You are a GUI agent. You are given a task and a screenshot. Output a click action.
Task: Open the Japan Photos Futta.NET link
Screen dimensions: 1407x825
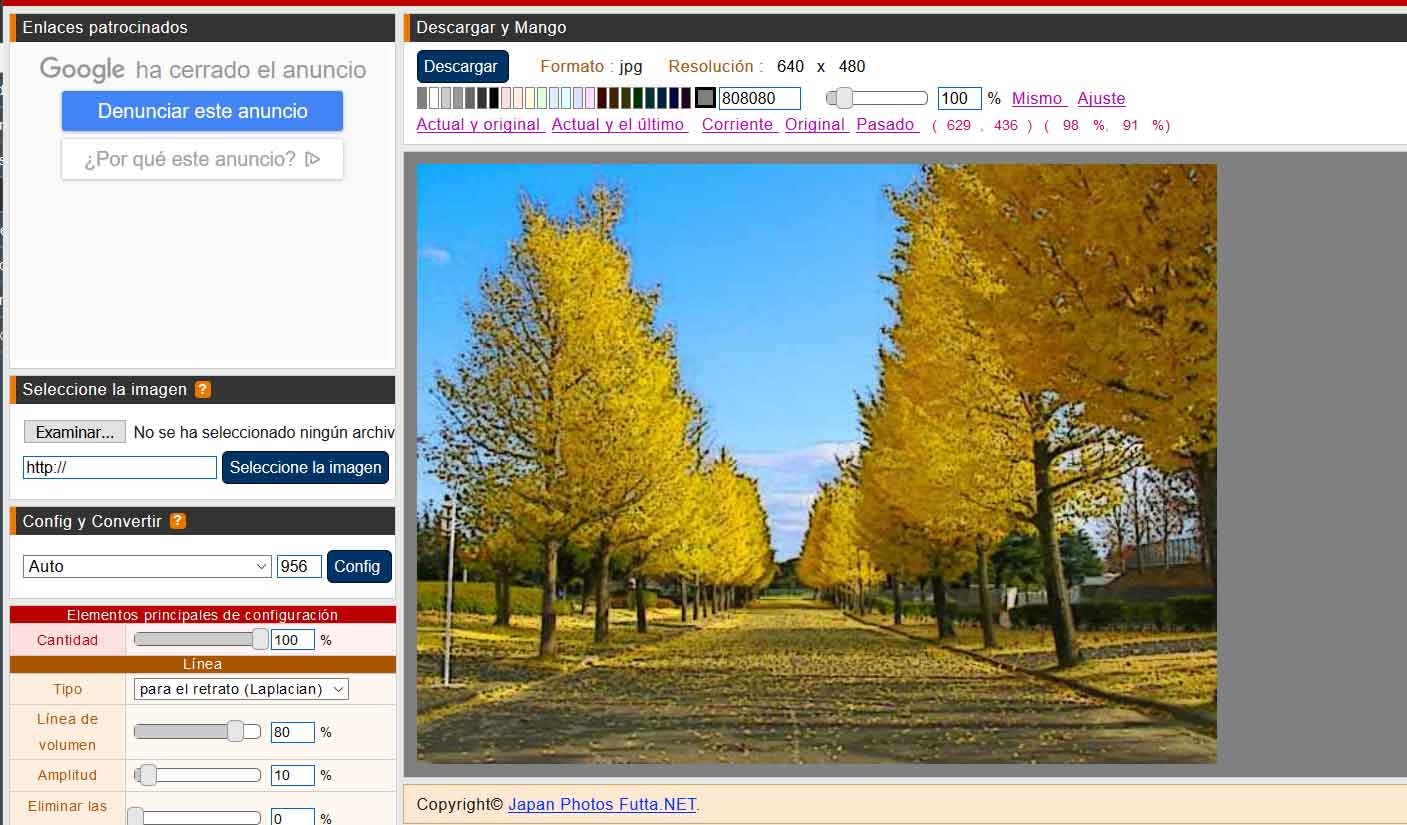coord(602,804)
